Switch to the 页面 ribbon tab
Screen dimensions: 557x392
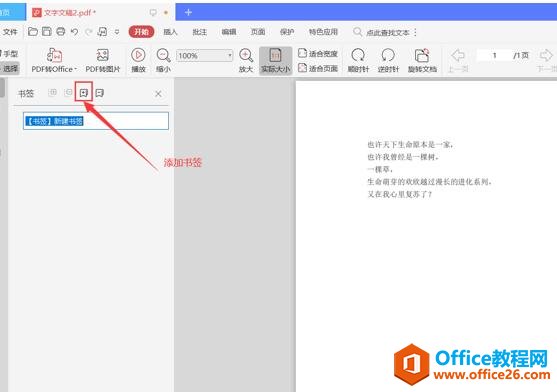click(258, 32)
